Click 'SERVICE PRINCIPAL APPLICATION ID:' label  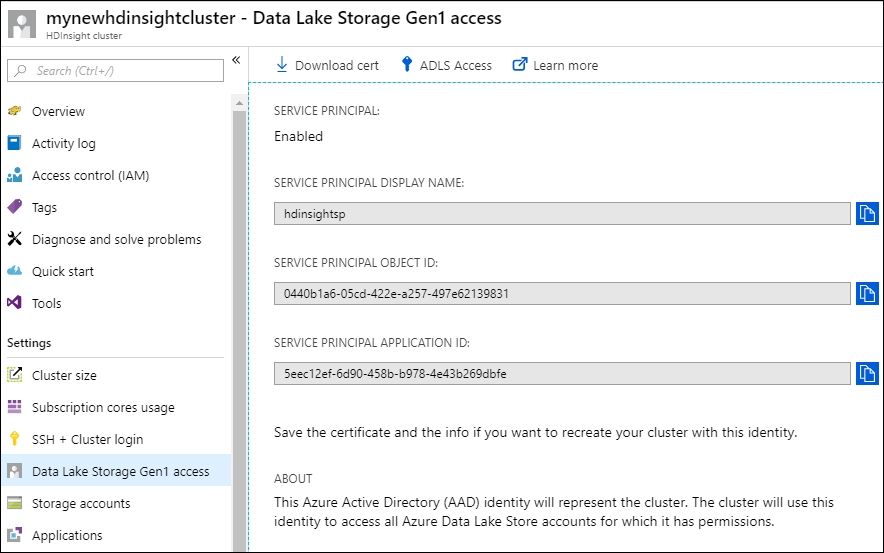[372, 343]
